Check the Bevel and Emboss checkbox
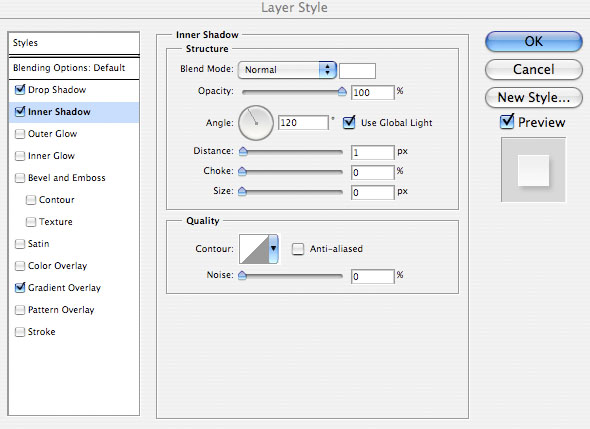 (x=20, y=178)
